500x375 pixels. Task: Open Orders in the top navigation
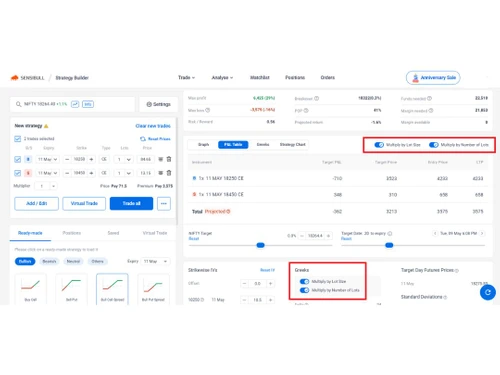pos(328,78)
